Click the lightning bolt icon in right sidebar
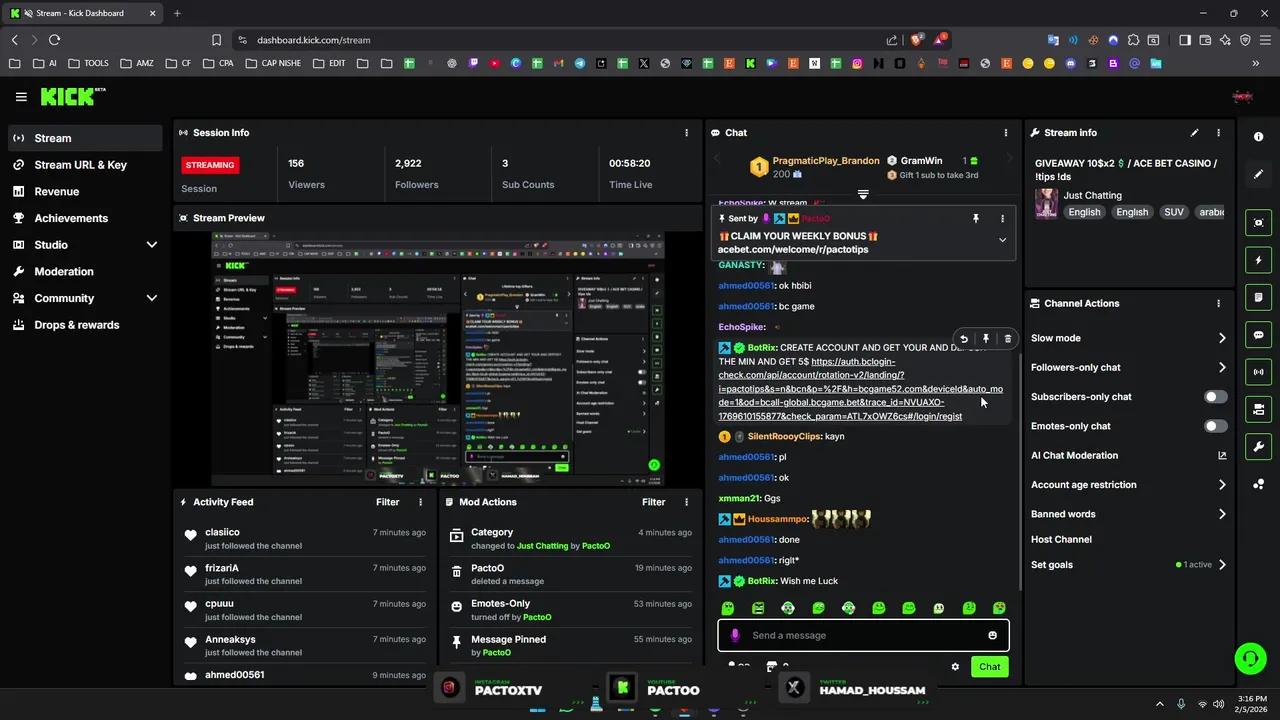The image size is (1280, 720). click(x=1258, y=260)
